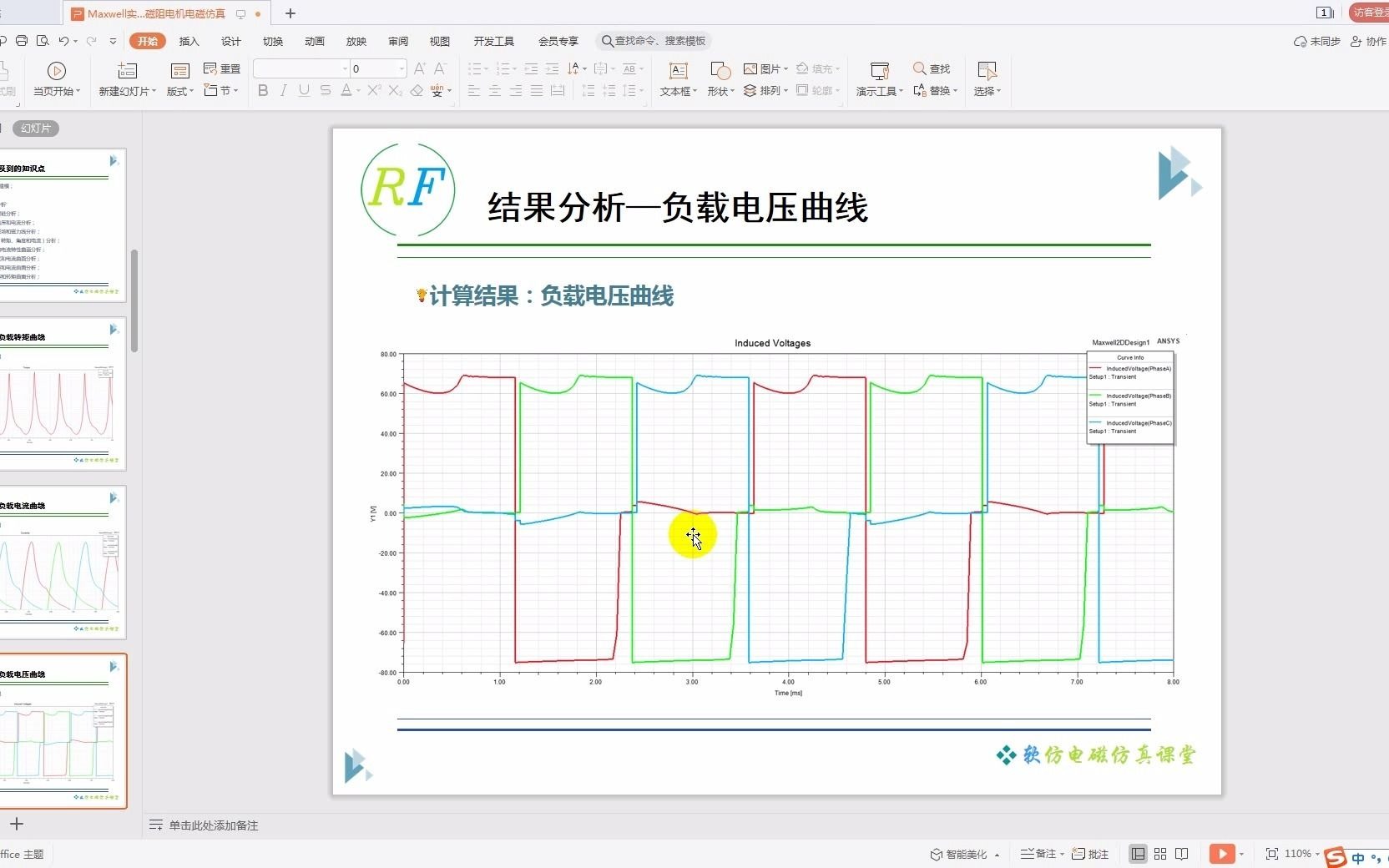
Task: Open the picture (图片) dropdown
Action: (765, 68)
